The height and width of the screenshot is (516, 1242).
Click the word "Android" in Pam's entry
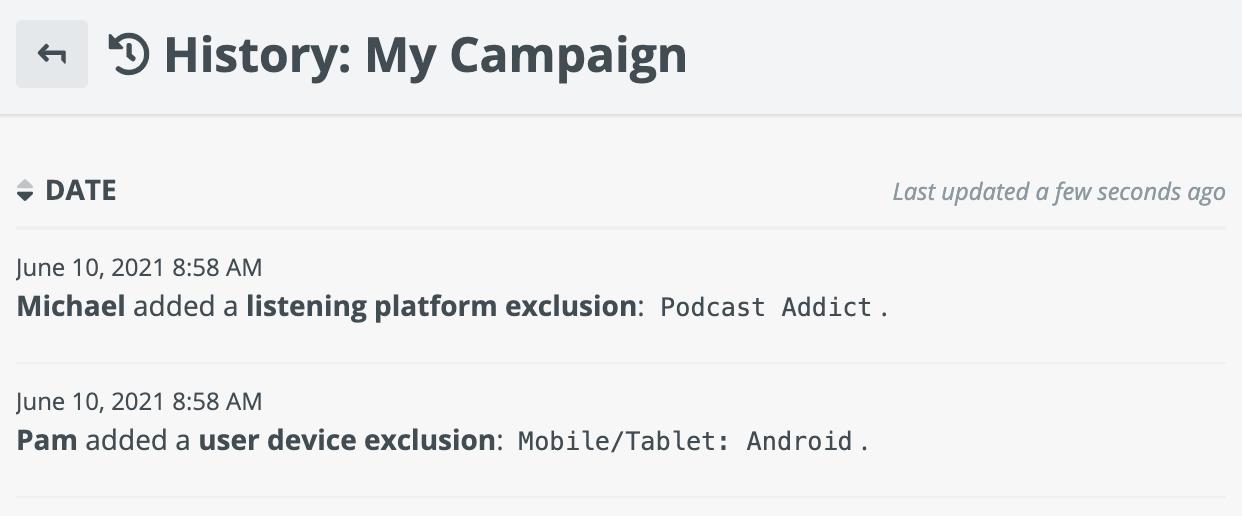[800, 441]
